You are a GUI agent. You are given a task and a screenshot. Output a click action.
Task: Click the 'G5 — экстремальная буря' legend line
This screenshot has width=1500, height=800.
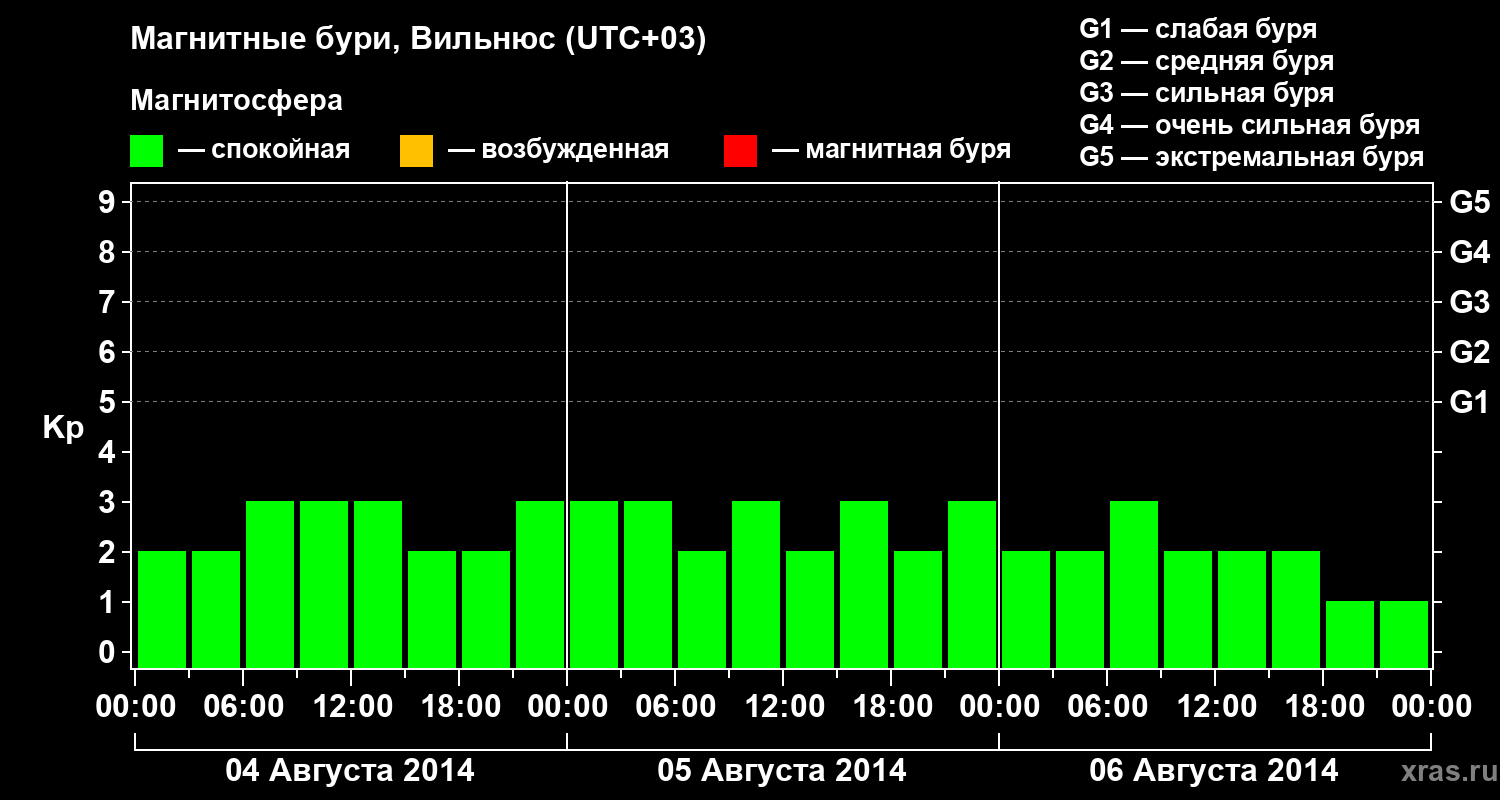1251,157
